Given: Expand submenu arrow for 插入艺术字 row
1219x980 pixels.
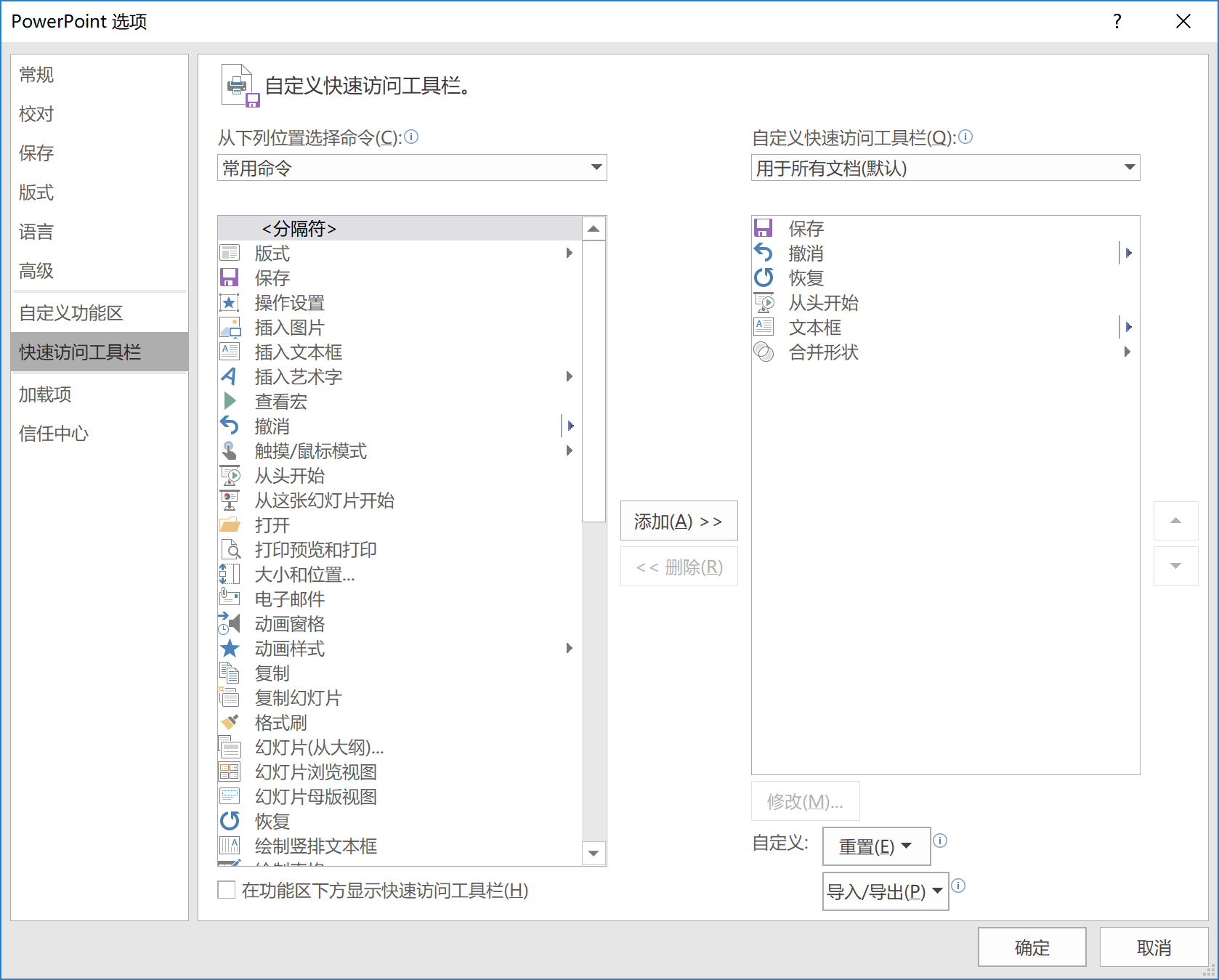Looking at the screenshot, I should [570, 376].
